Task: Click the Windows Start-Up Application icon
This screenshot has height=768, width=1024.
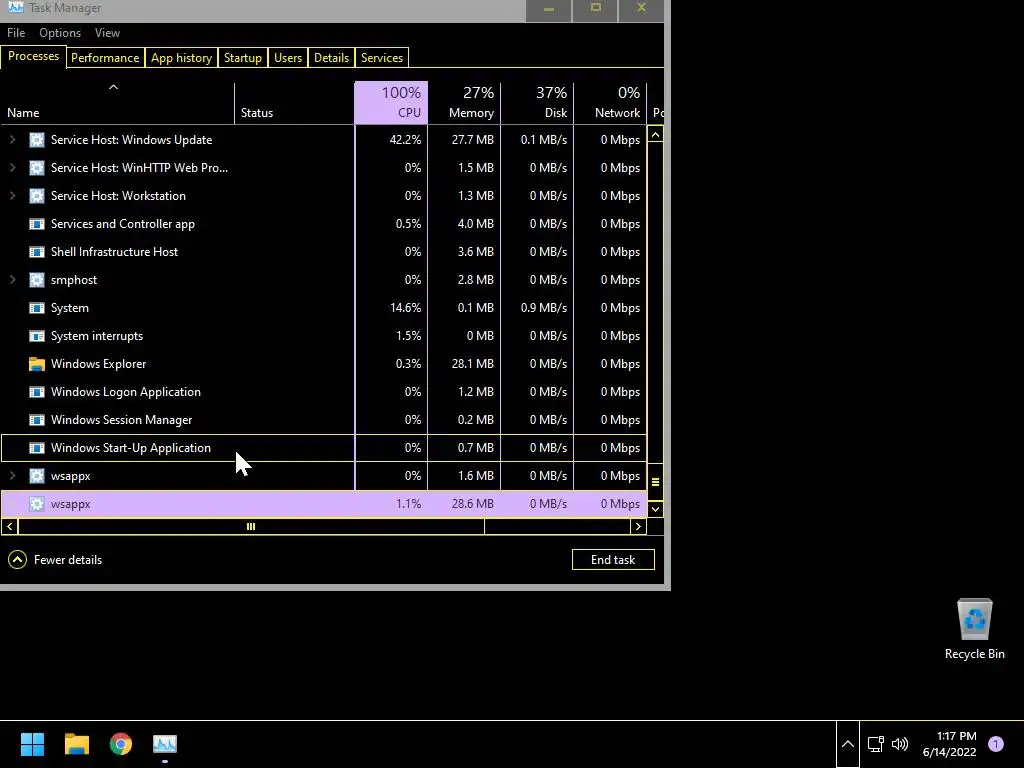Action: 37,448
